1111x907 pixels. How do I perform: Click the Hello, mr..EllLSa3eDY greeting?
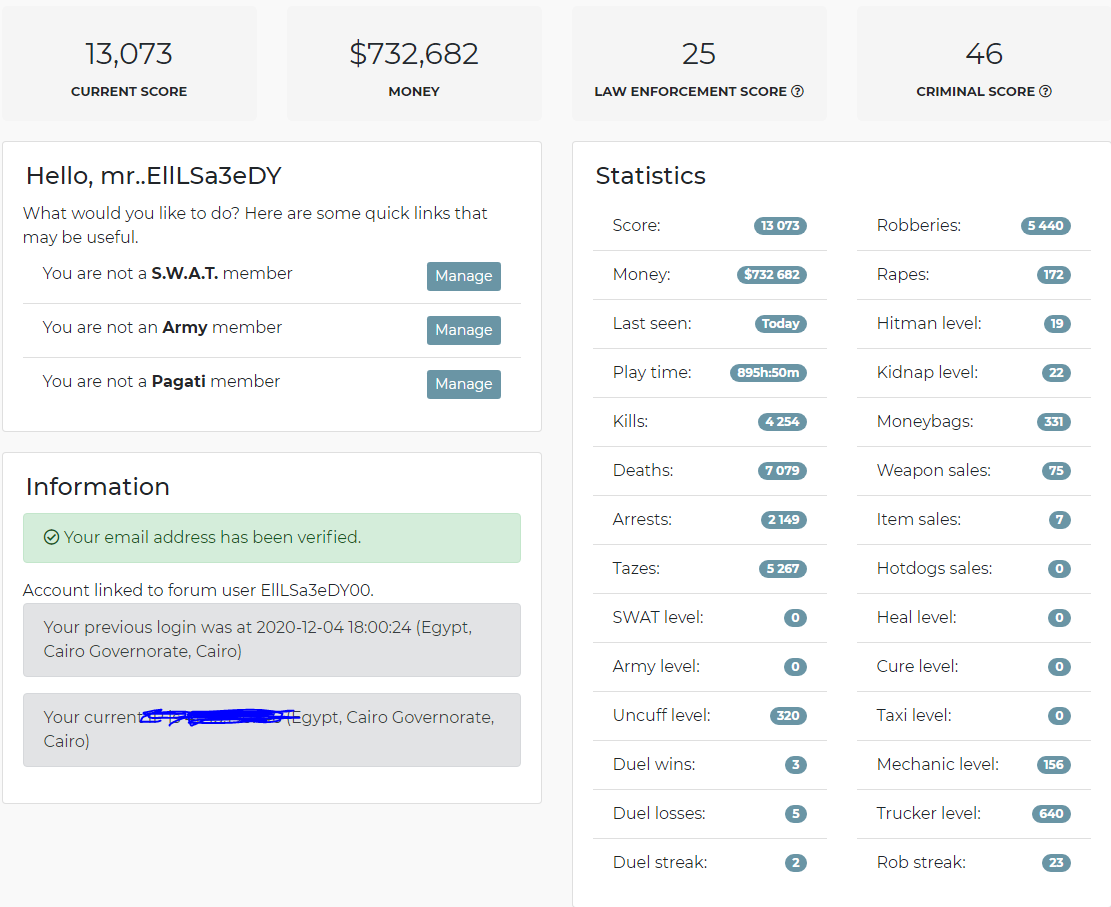click(x=154, y=176)
